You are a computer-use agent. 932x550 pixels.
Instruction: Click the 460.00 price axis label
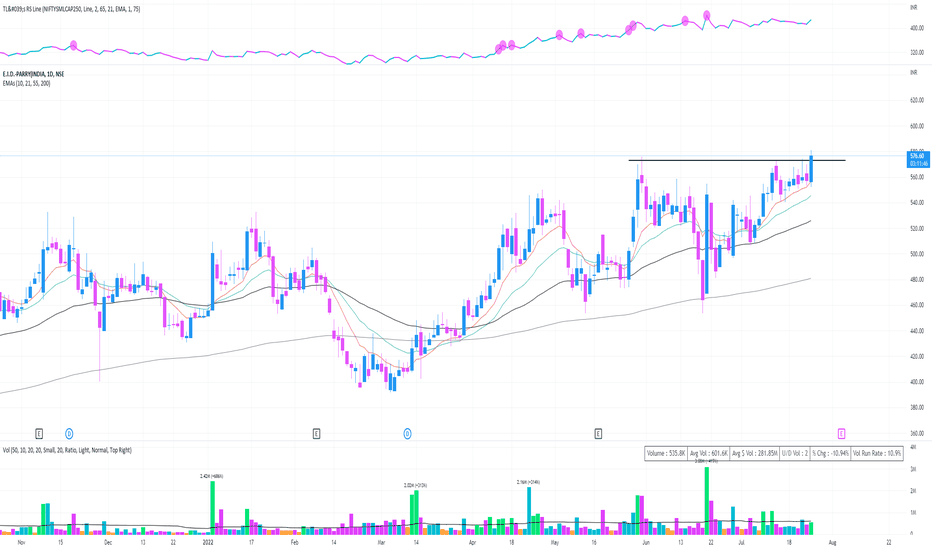pyautogui.click(x=917, y=305)
